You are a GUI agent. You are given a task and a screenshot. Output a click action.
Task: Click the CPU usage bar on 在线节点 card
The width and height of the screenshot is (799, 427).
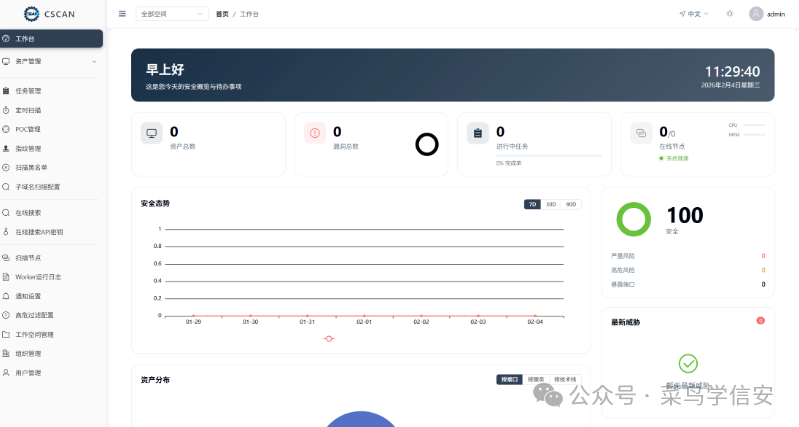pos(754,125)
